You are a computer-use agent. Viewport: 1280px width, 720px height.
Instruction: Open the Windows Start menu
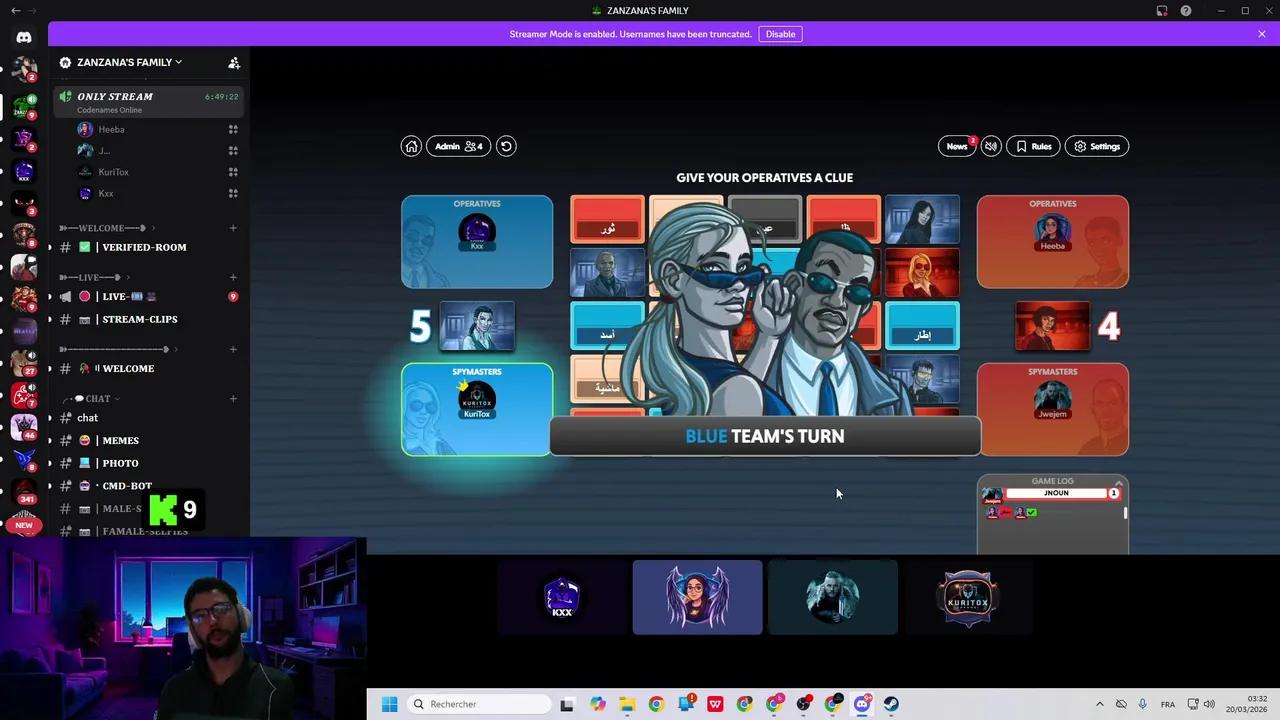(x=389, y=704)
